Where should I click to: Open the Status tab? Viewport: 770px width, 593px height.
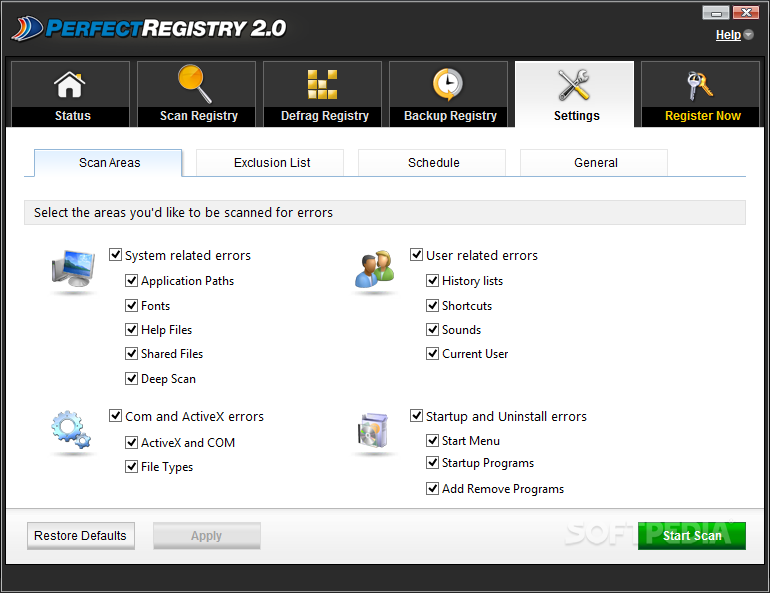(70, 94)
